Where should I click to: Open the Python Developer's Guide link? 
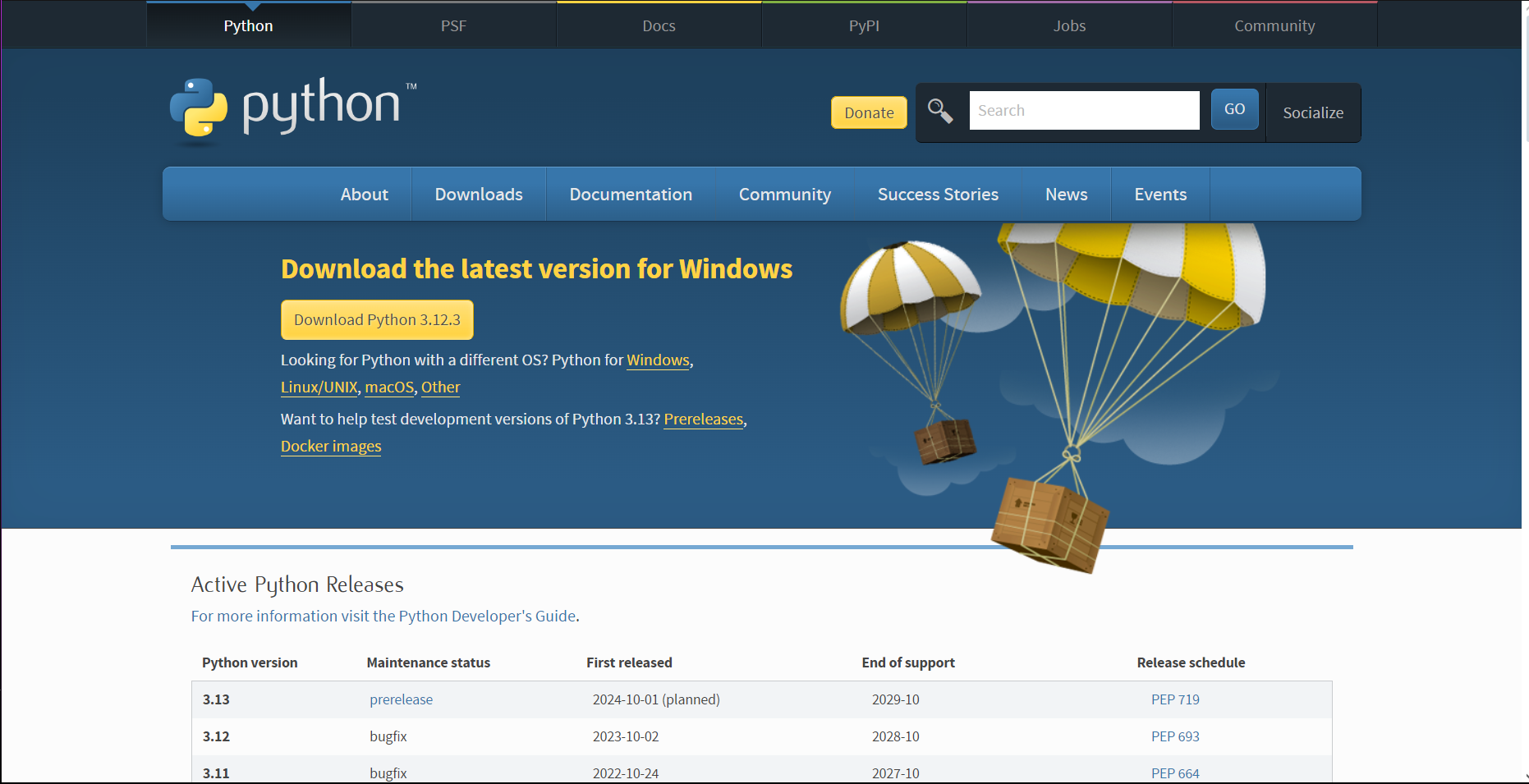click(x=383, y=617)
